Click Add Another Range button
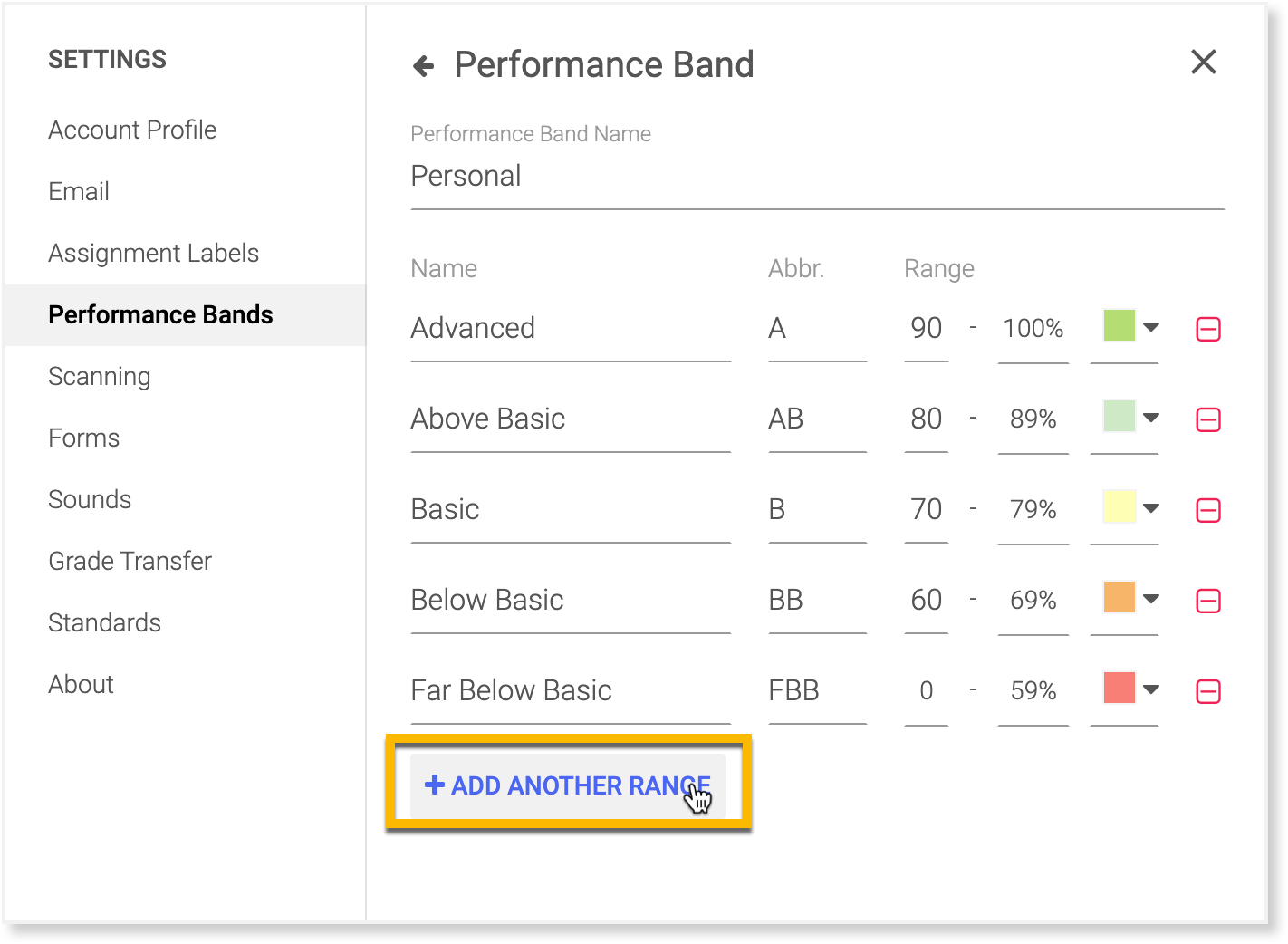This screenshot has height=944, width=1288. tap(568, 785)
